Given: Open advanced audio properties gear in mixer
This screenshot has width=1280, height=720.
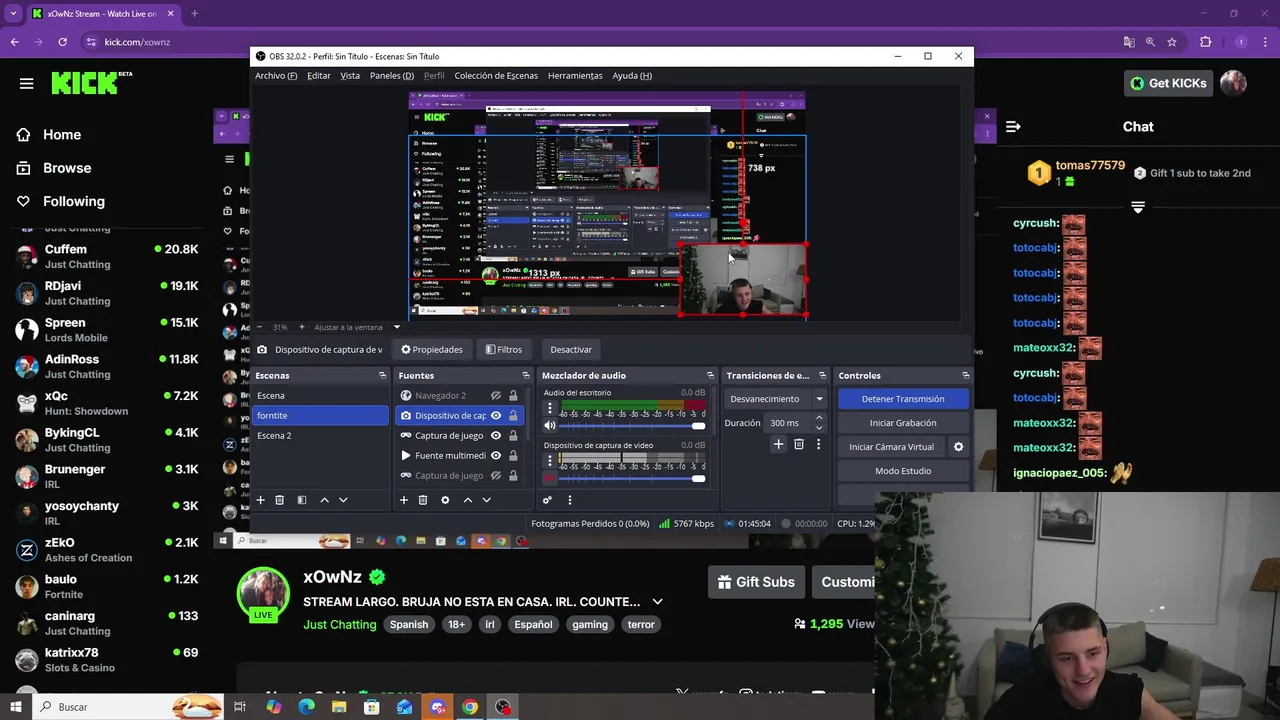Looking at the screenshot, I should 547,500.
